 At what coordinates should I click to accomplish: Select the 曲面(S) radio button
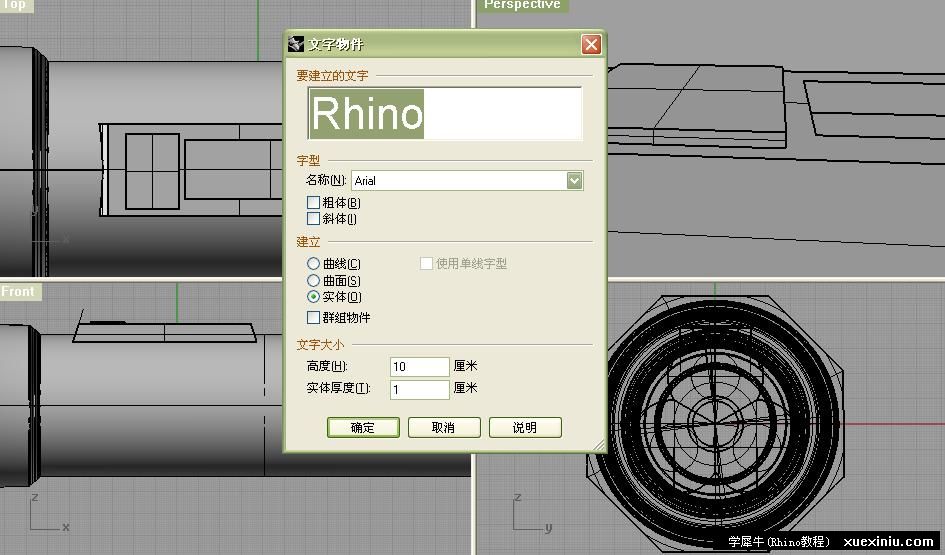tap(313, 280)
